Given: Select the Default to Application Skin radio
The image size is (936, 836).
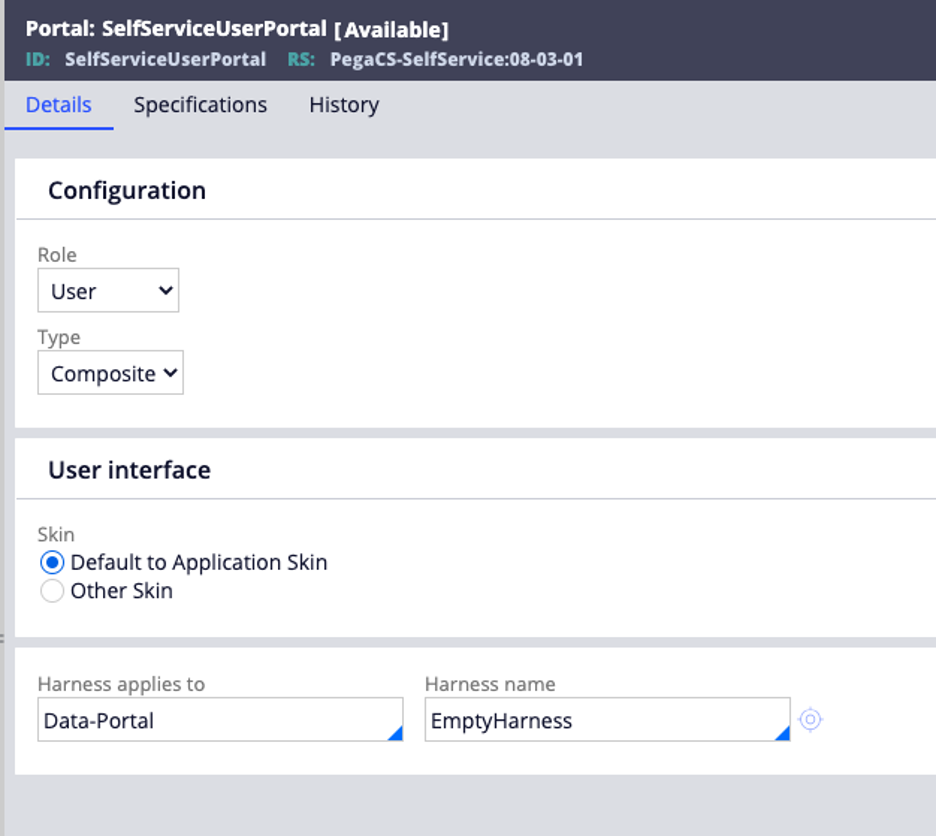Looking at the screenshot, I should click(52, 563).
